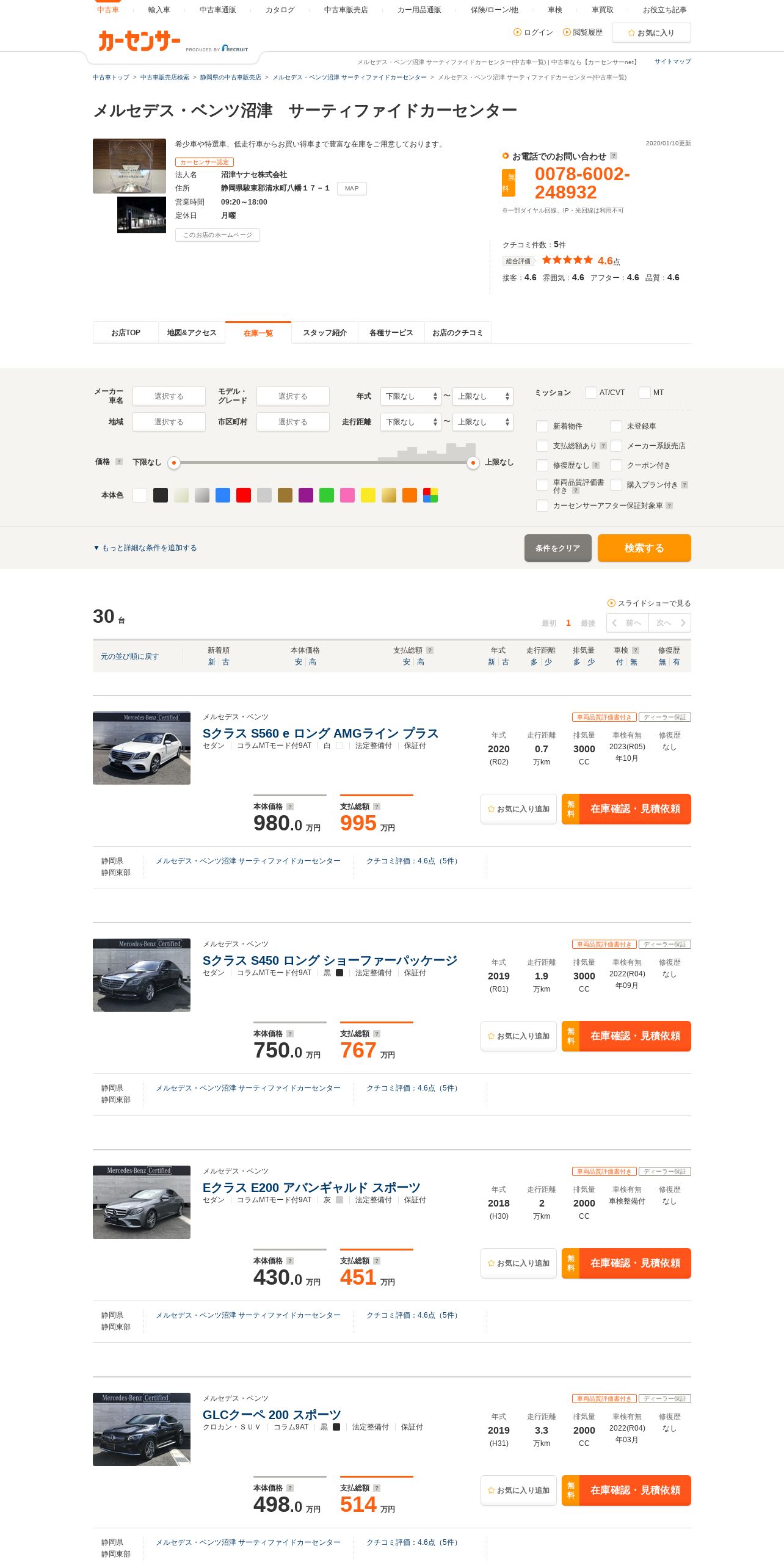
Task: Toggle the 支払総額あり checkbox
Action: tap(542, 446)
